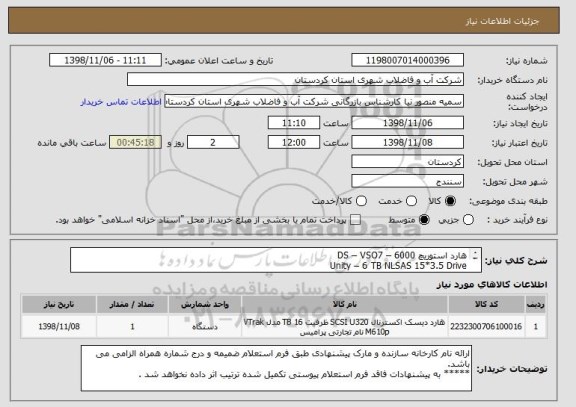Click the general description text area
Viewport: 576px width, 407px height.
coord(276,260)
